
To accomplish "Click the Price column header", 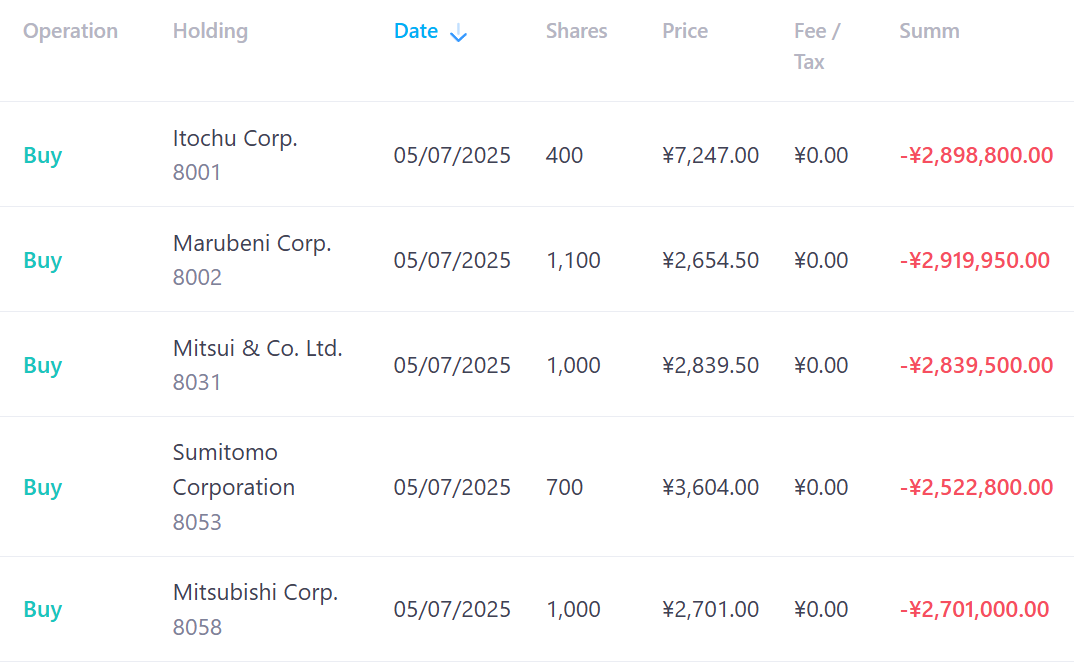I will click(x=685, y=31).
